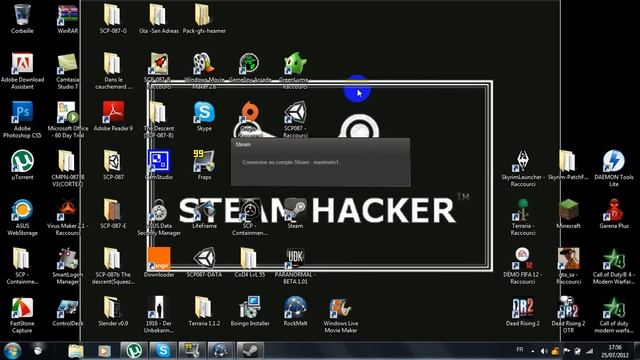Switch to µTorrent in the taskbar
This screenshot has height=360, width=640.
tap(134, 351)
